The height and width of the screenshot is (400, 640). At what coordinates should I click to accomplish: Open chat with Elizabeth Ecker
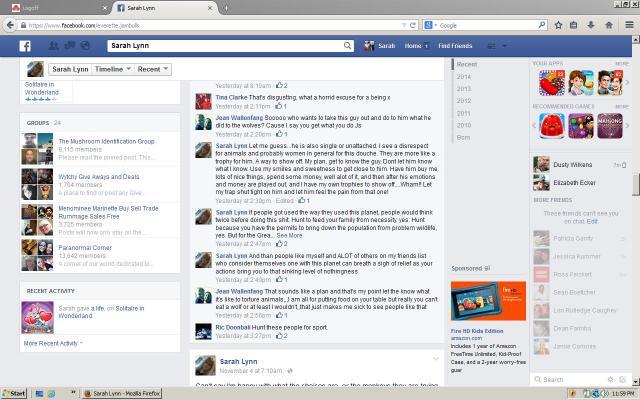tap(580, 183)
